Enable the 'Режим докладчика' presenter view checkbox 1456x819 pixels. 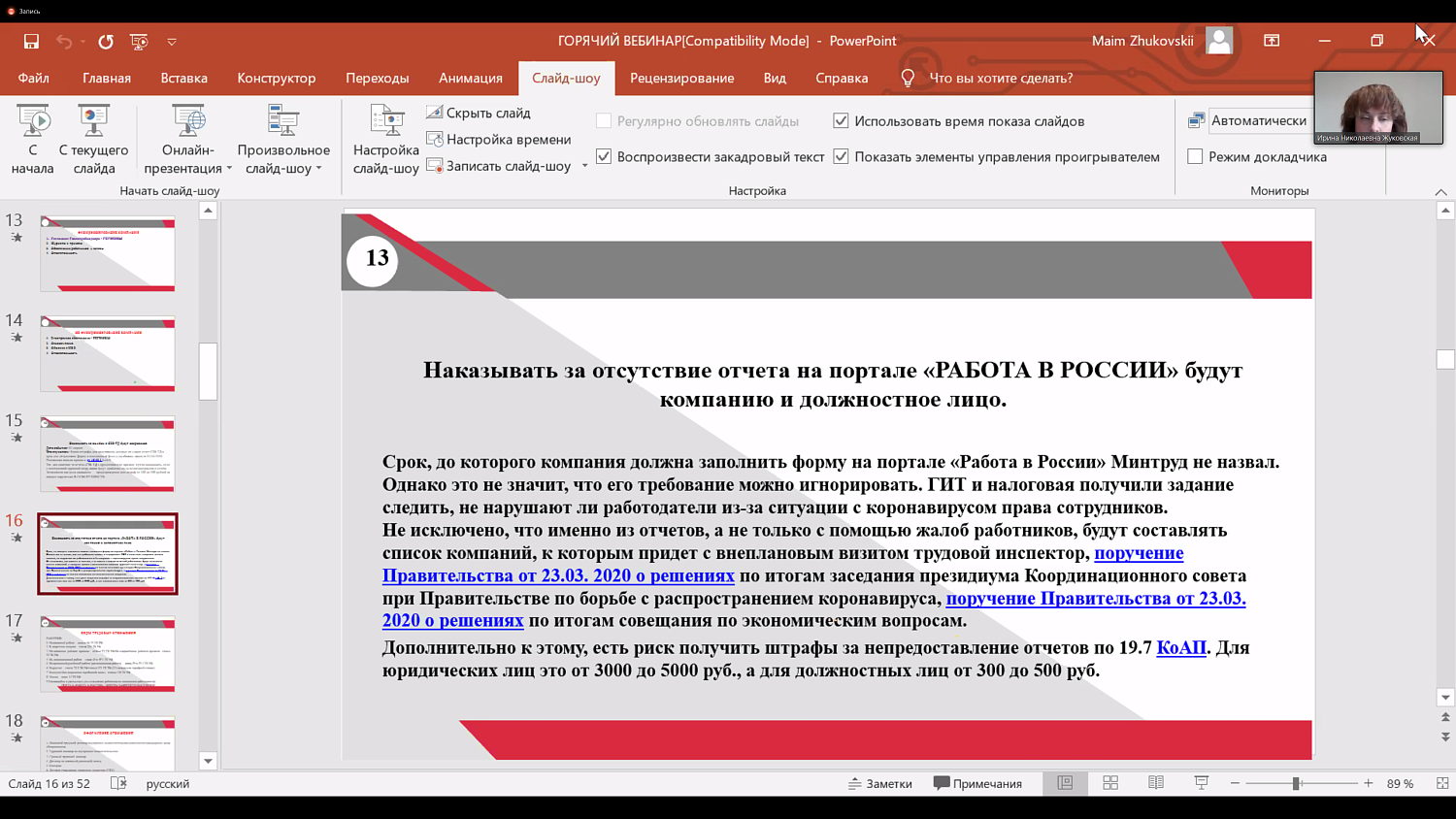coord(1195,156)
